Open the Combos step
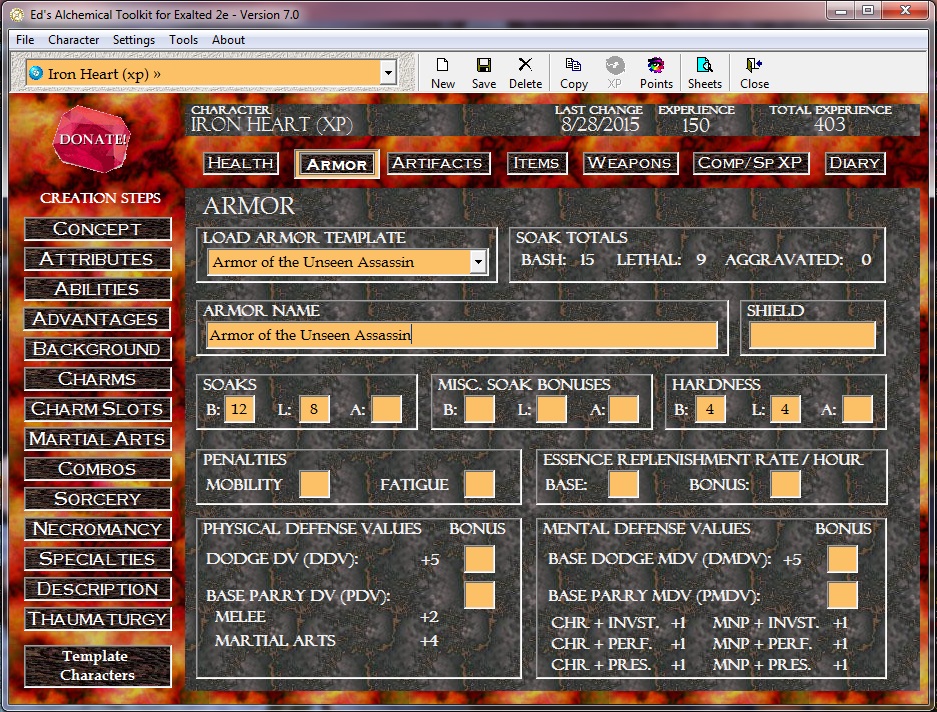This screenshot has height=712, width=937. 97,469
